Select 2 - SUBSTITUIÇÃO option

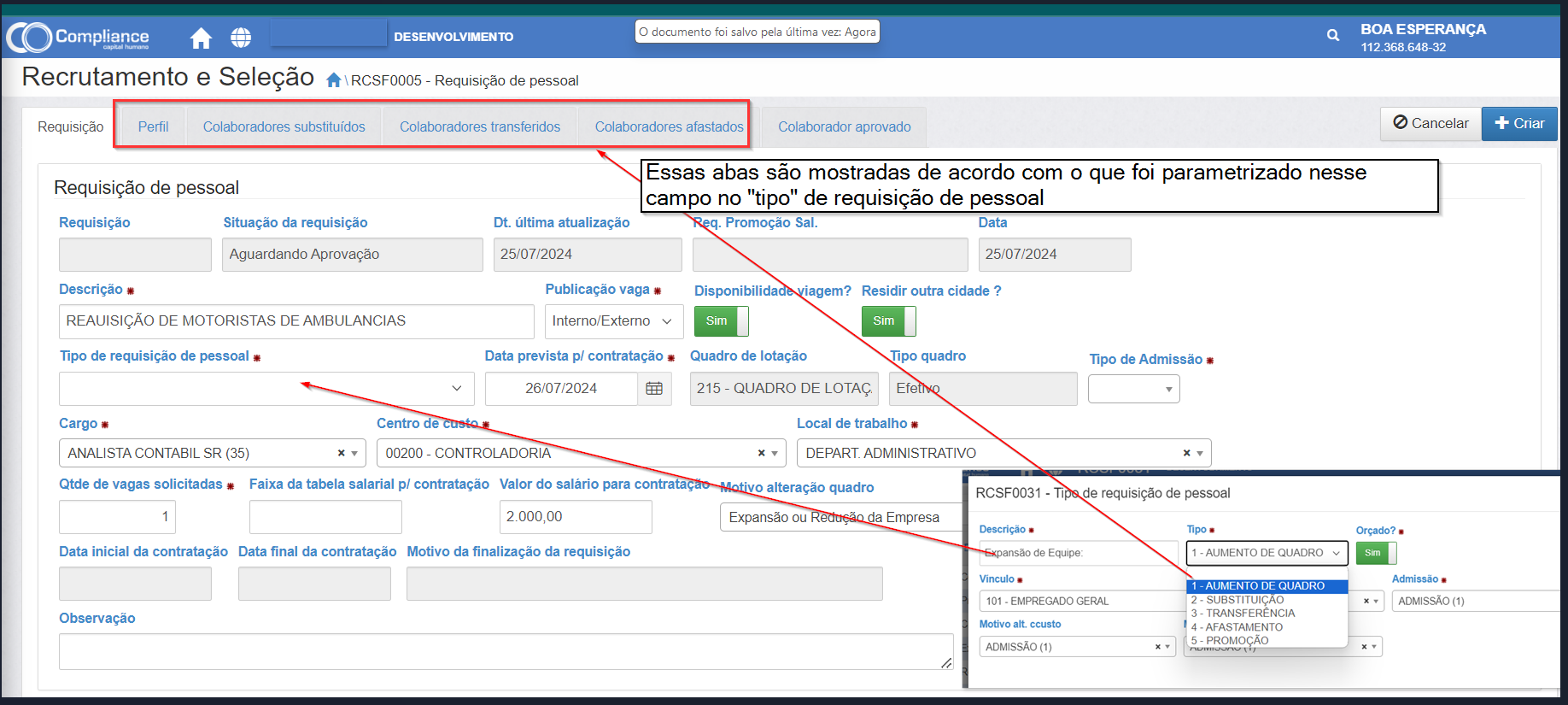tap(1267, 600)
